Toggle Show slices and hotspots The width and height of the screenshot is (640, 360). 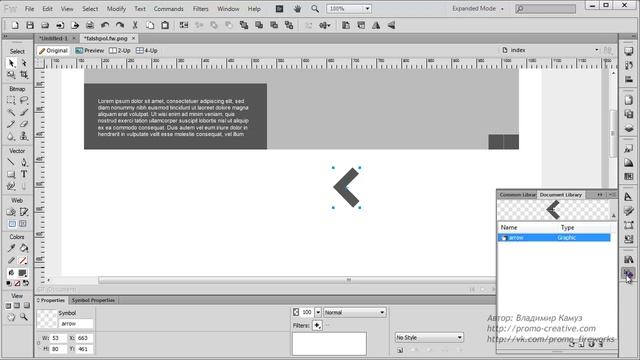click(23, 224)
